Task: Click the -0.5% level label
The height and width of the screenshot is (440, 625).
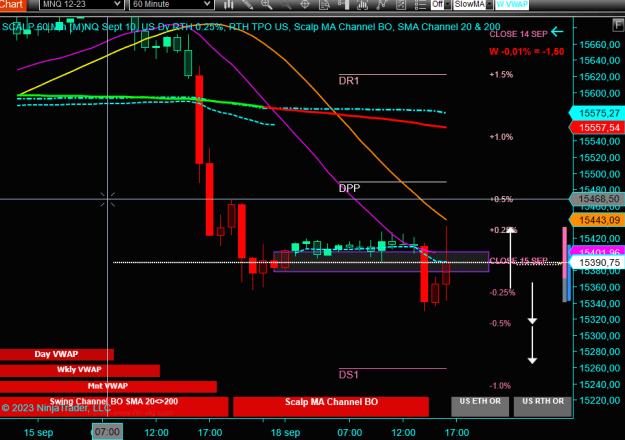Action: click(x=500, y=323)
